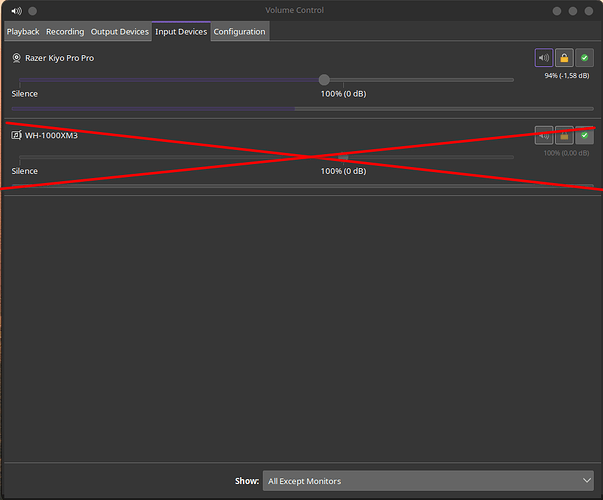Click the headset icon beside WH-1000XM3
The height and width of the screenshot is (500, 603).
point(16,135)
